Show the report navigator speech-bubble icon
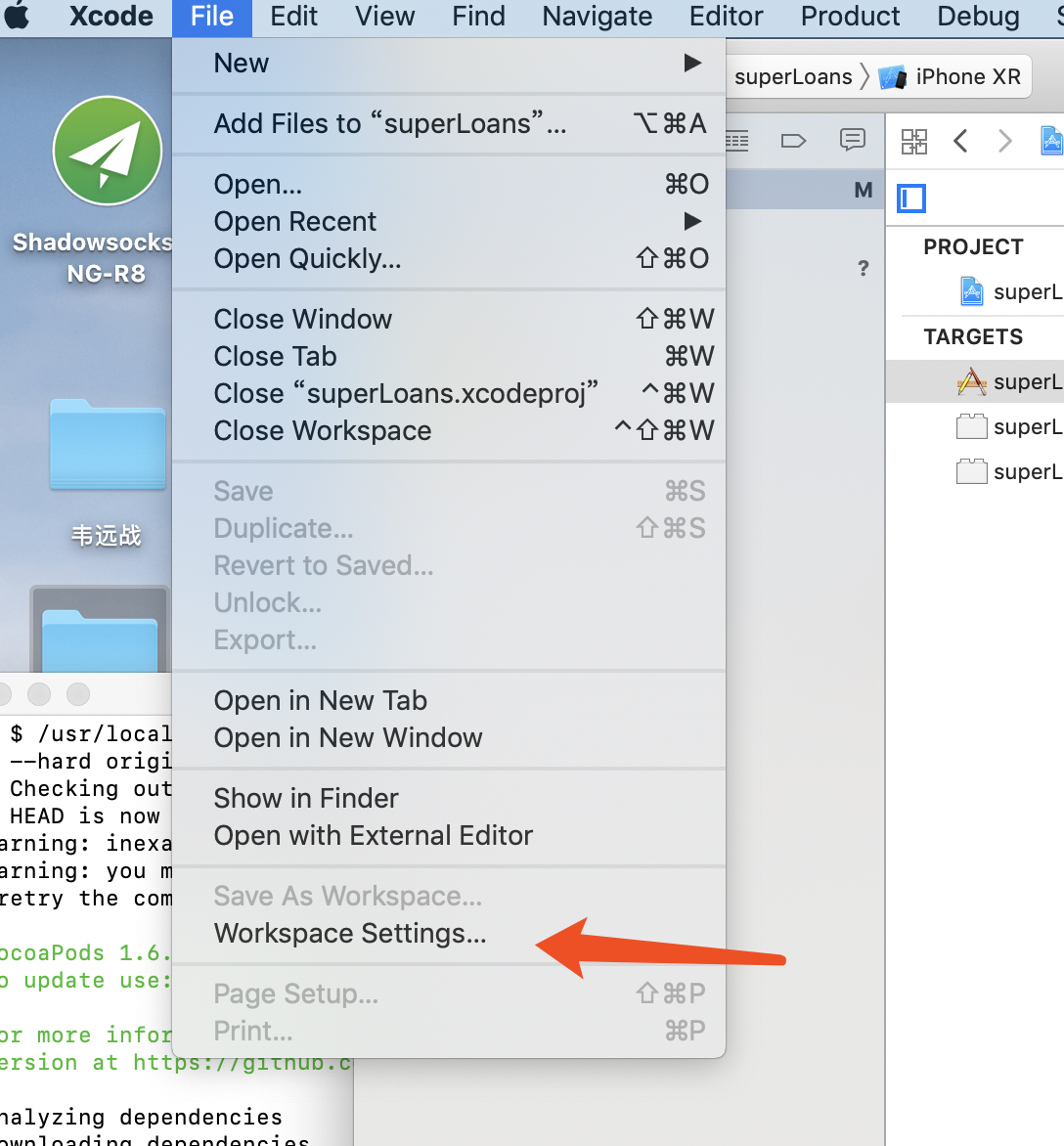The image size is (1064, 1146). point(852,140)
